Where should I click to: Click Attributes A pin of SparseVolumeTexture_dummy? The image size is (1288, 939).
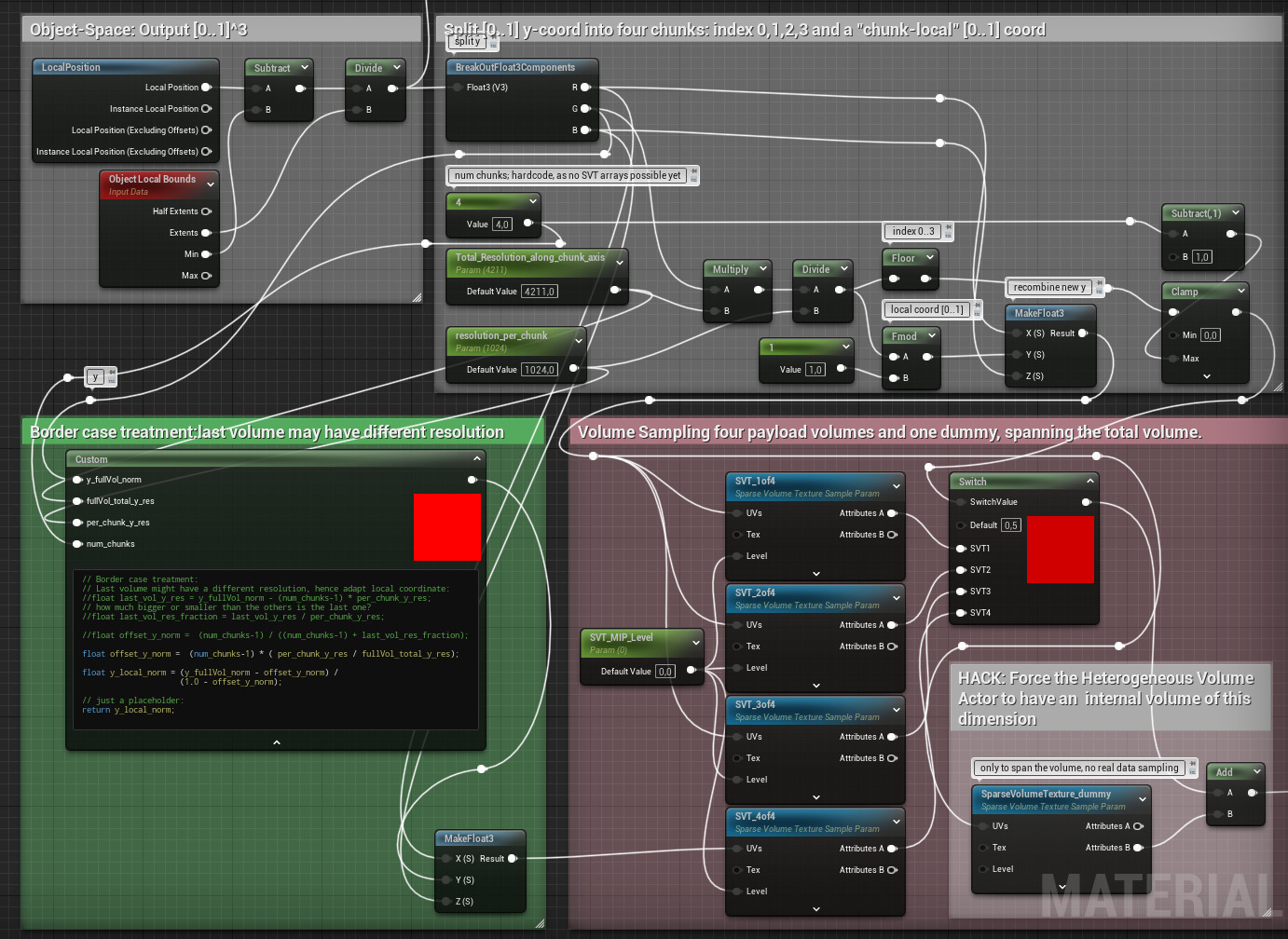[1138, 826]
